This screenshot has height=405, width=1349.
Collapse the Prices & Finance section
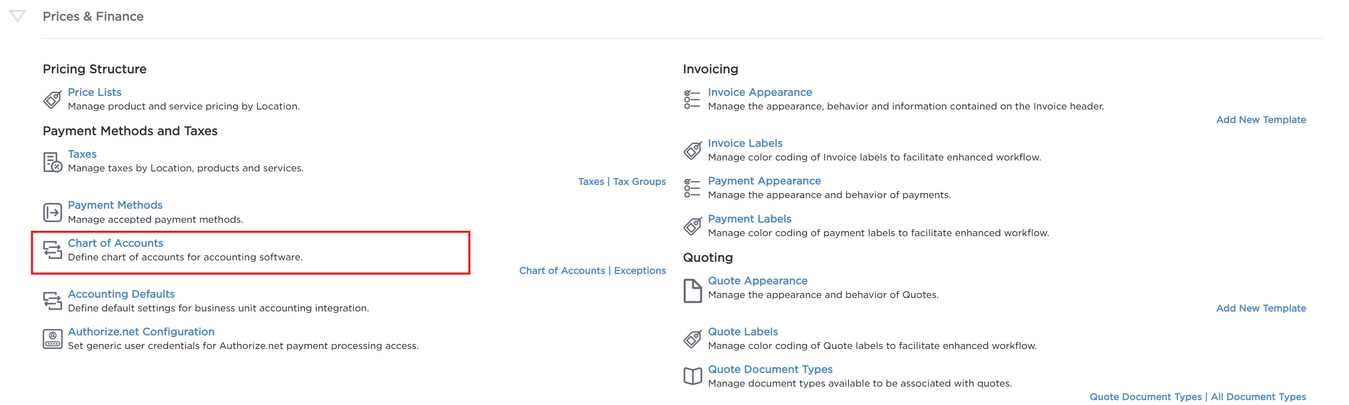tap(17, 16)
